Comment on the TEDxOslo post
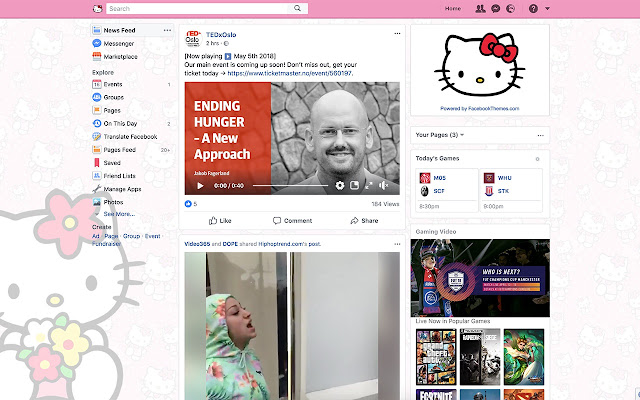This screenshot has width=640, height=400. pos(292,220)
